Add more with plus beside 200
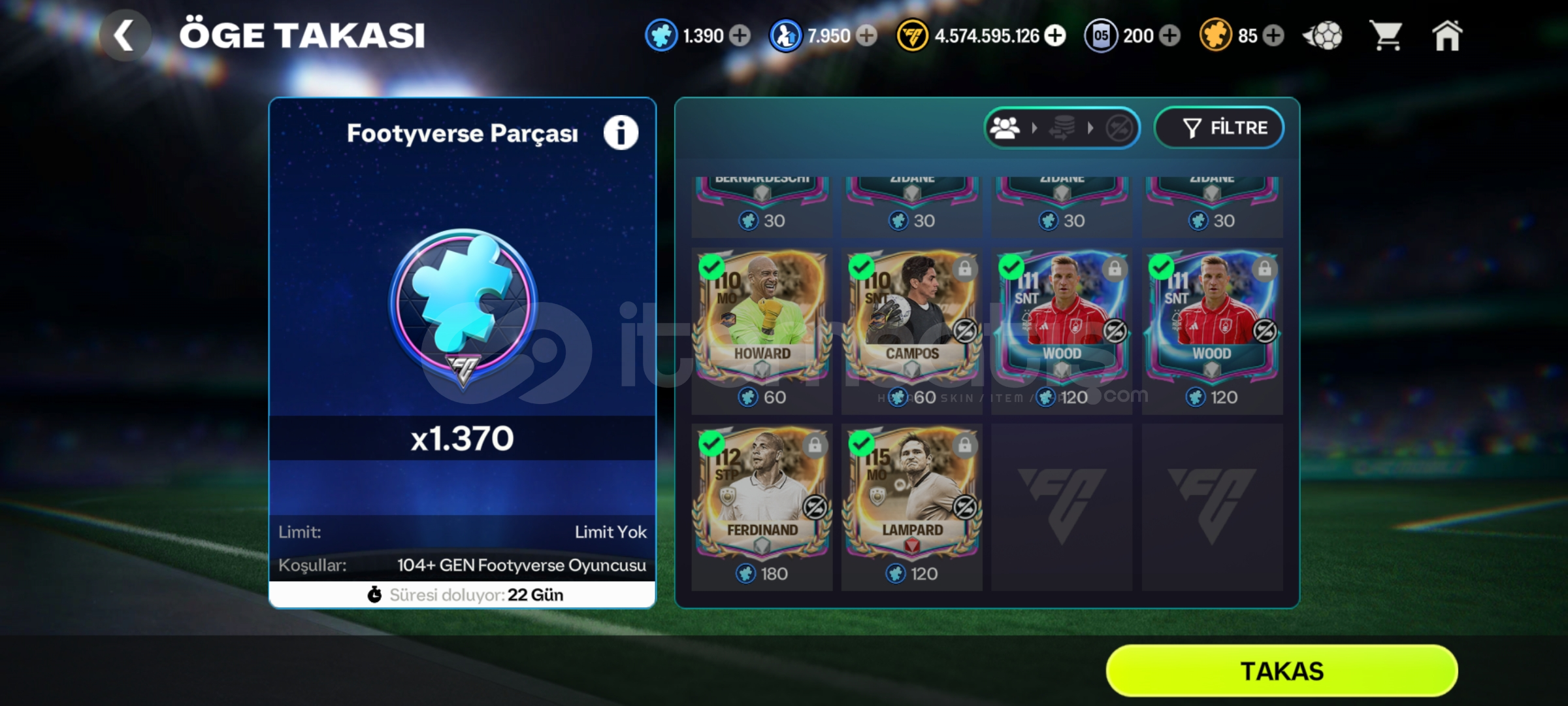The height and width of the screenshot is (706, 1568). 1170,36
